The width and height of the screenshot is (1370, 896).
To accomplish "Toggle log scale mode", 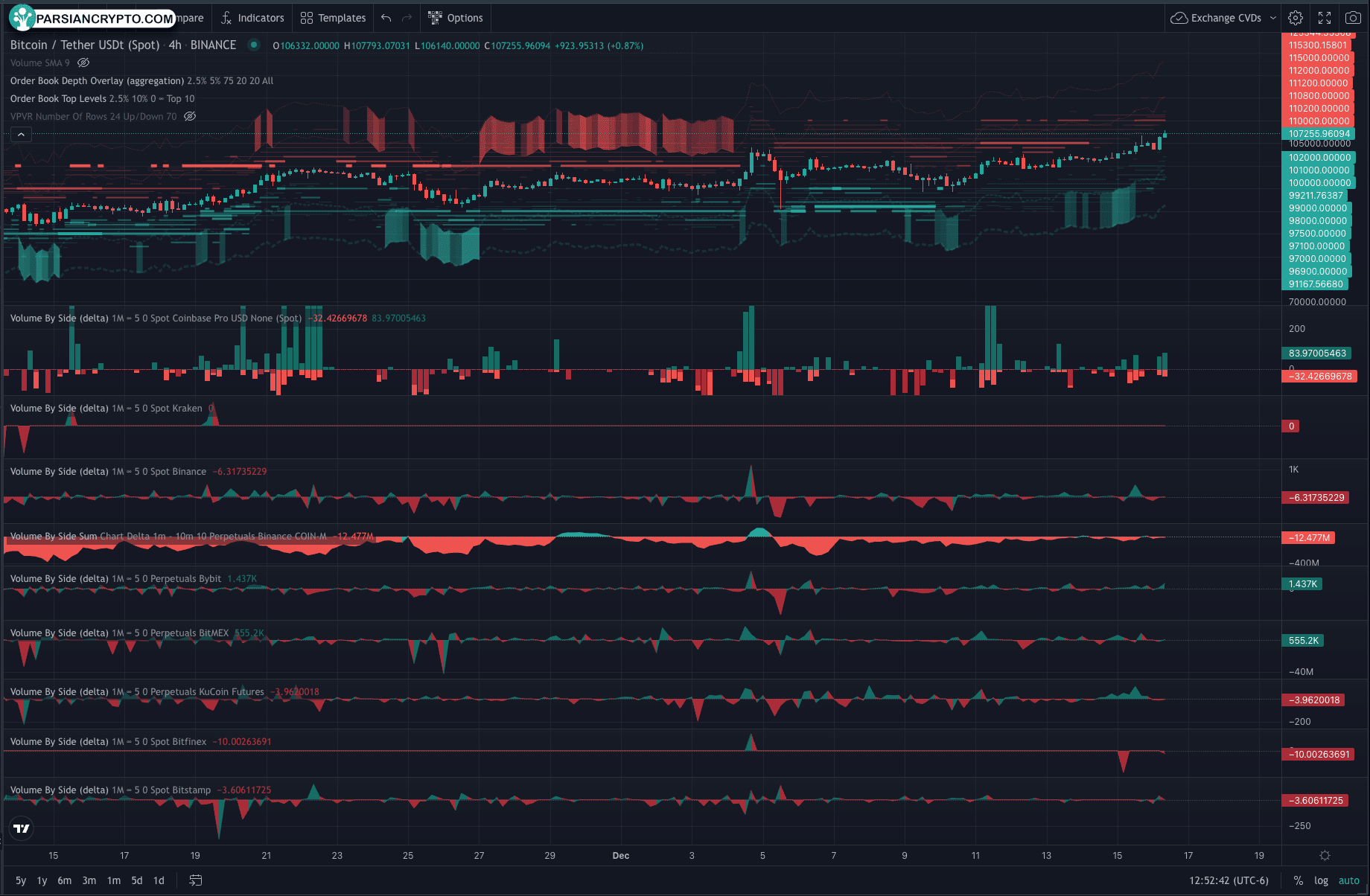I will click(1321, 880).
